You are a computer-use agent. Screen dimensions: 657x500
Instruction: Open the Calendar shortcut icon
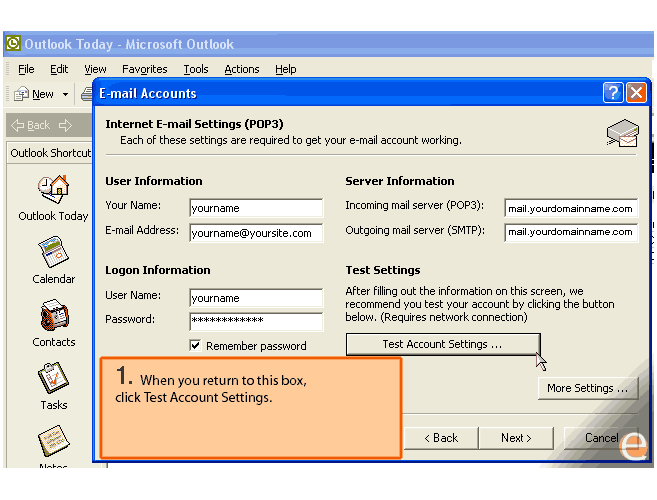54,252
